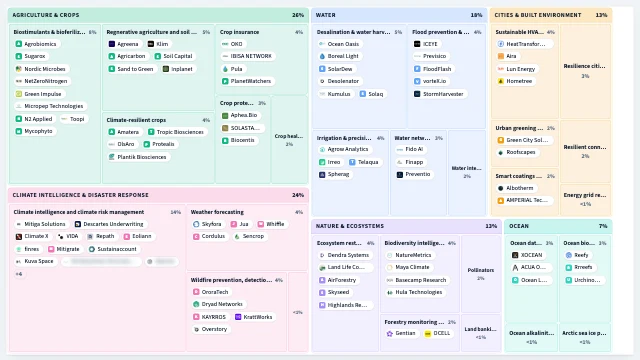The height and width of the screenshot is (360, 640).
Task: Click the Agrobiomics company icon
Action: 18,44
